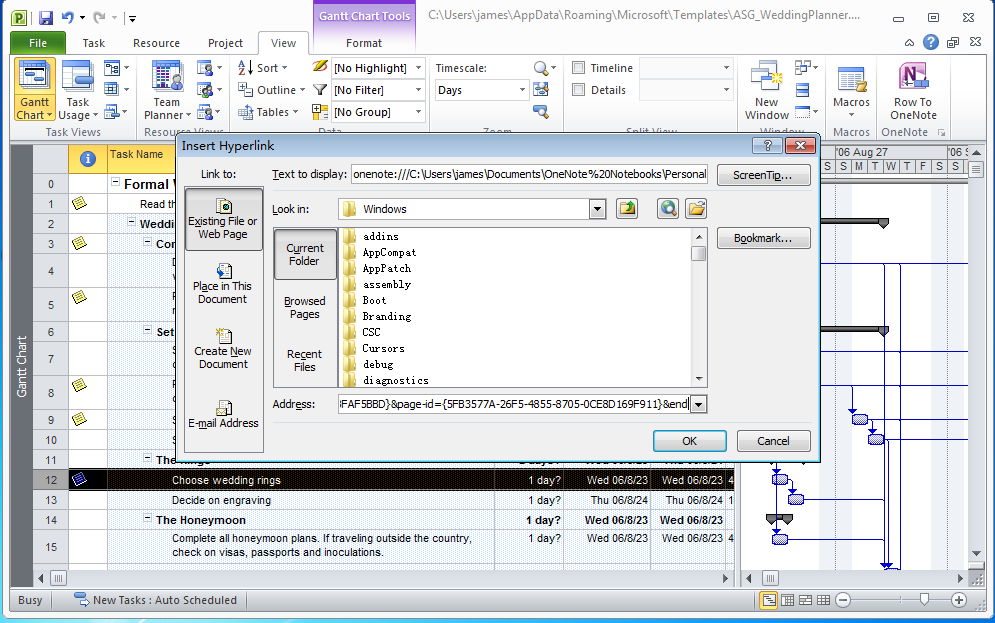Close the Insert Hyperlink dialog
Screen dimensions: 995x623
click(800, 146)
